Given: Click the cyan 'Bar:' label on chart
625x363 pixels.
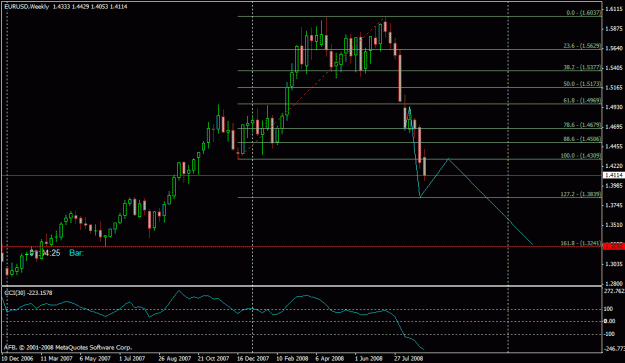Looking at the screenshot, I should coord(77,253).
